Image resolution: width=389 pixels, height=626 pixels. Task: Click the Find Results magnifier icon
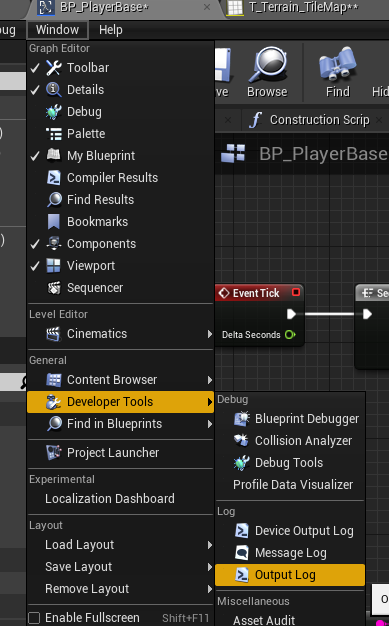pos(54,200)
